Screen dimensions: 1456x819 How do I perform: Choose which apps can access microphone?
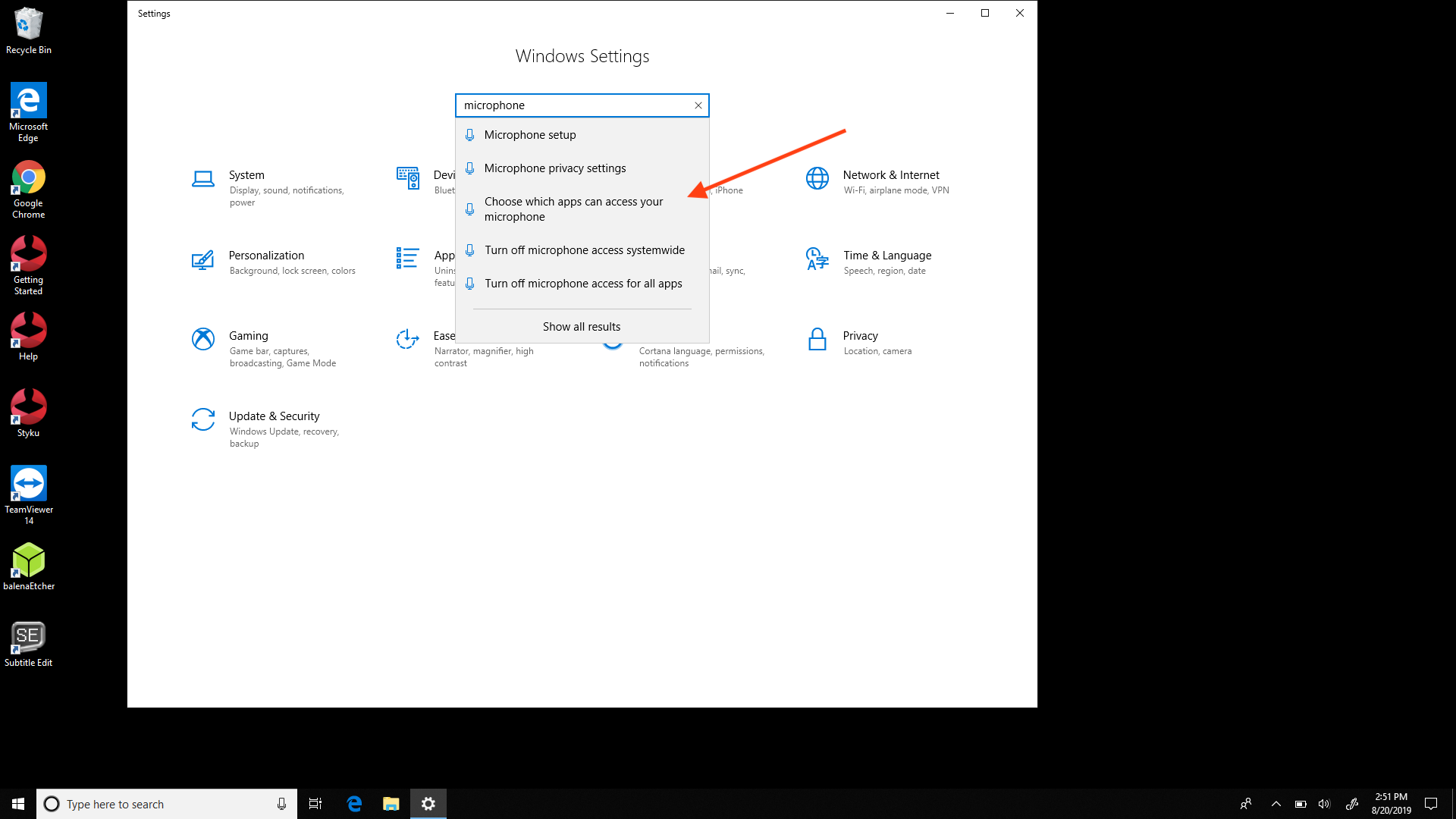[x=573, y=209]
